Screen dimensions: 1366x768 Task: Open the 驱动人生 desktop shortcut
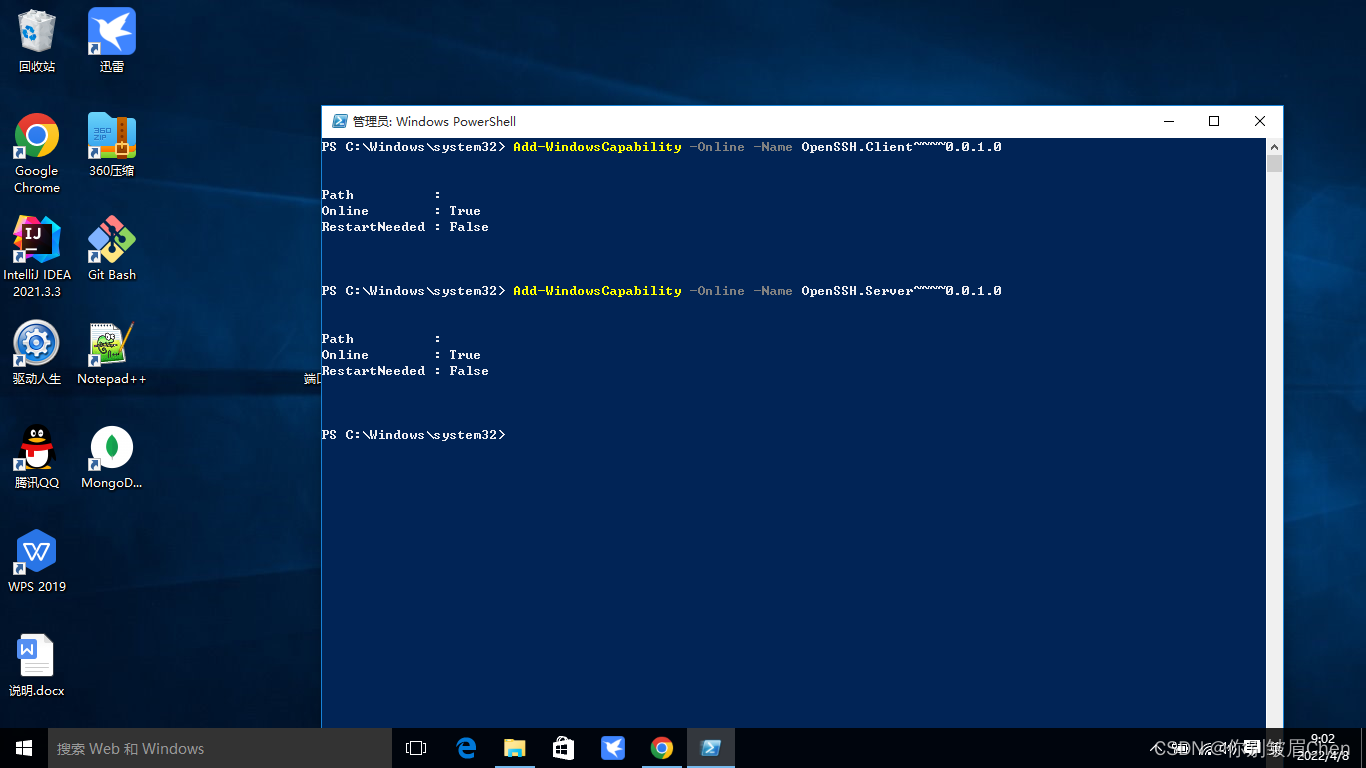click(37, 344)
